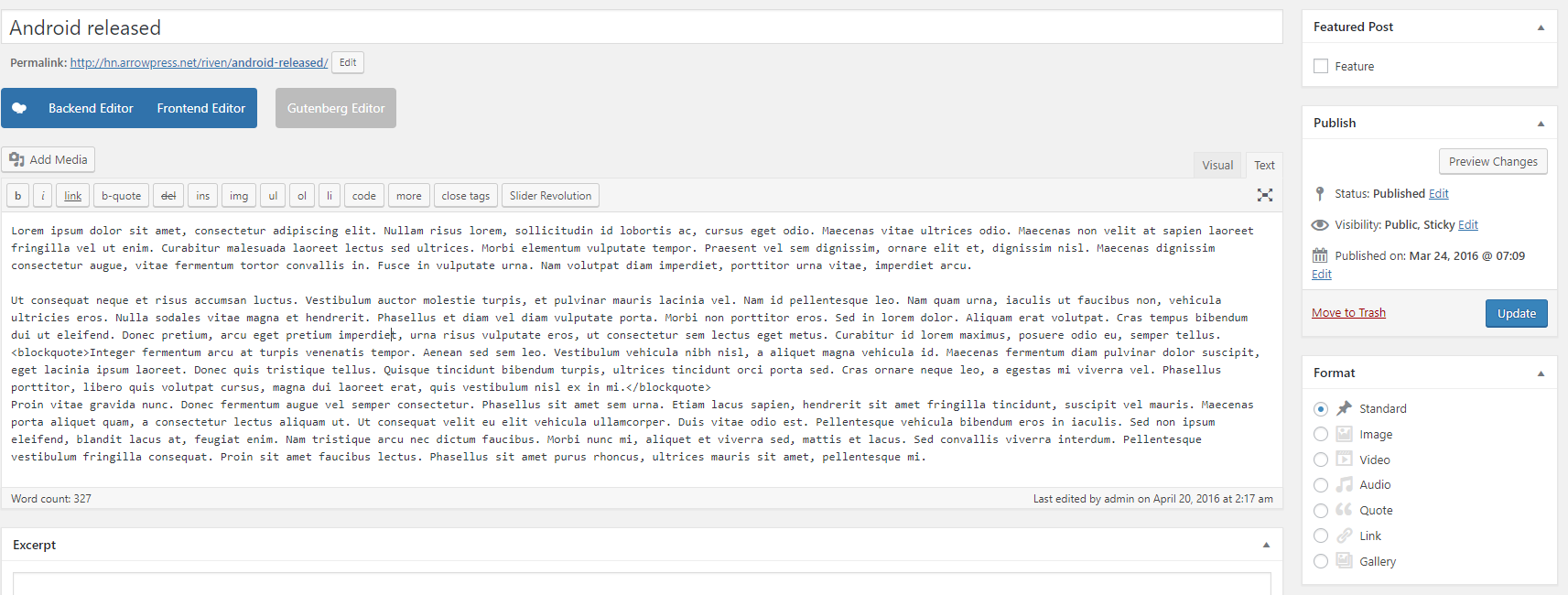Click the Video format icon
1568x595 pixels.
pos(1344,460)
